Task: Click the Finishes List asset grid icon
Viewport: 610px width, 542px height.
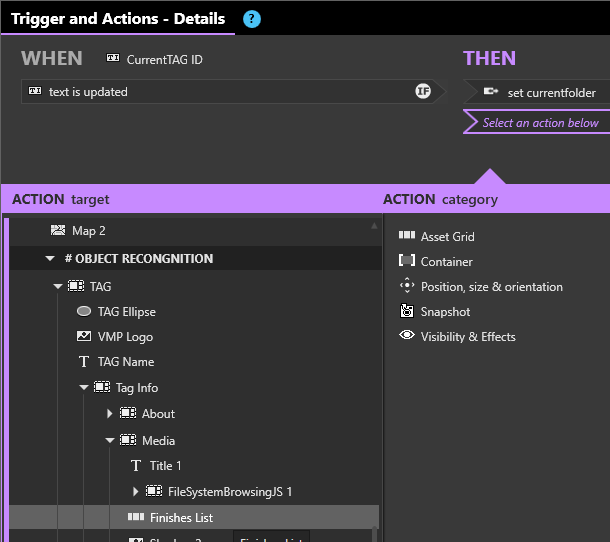Action: [x=136, y=517]
